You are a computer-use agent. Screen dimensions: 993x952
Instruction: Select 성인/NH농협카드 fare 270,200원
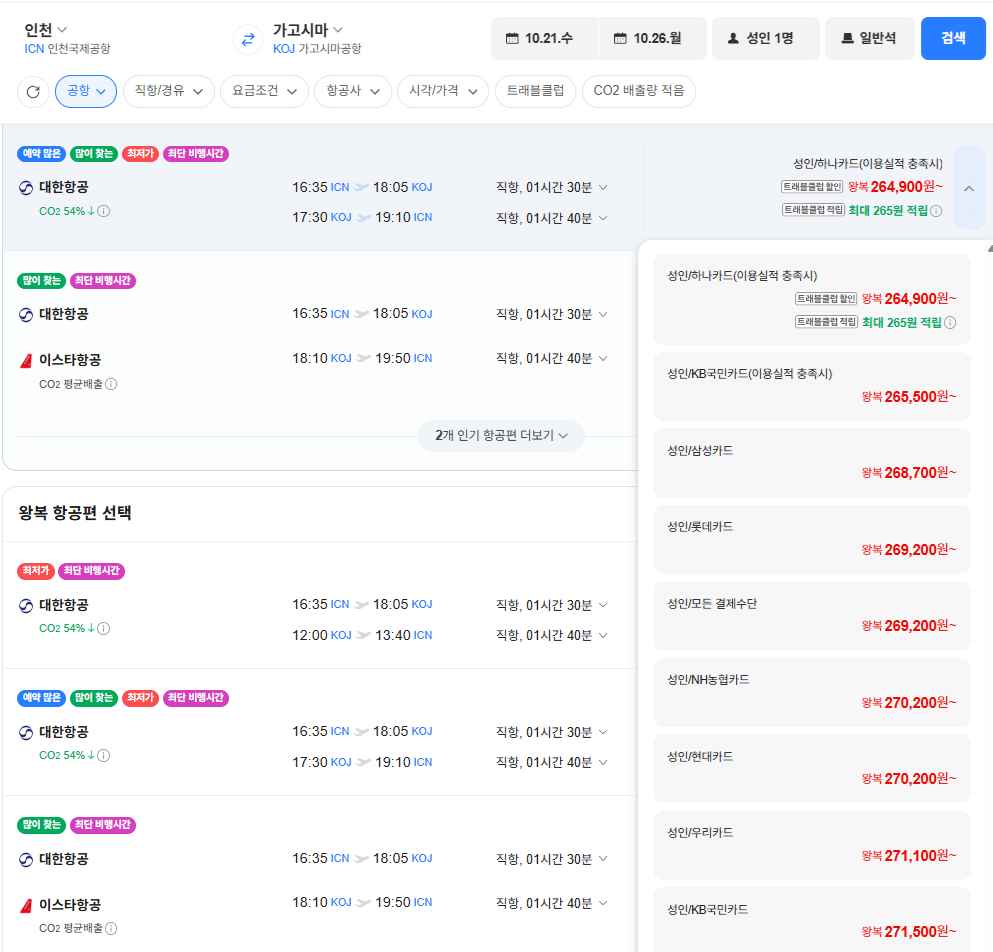(812, 692)
